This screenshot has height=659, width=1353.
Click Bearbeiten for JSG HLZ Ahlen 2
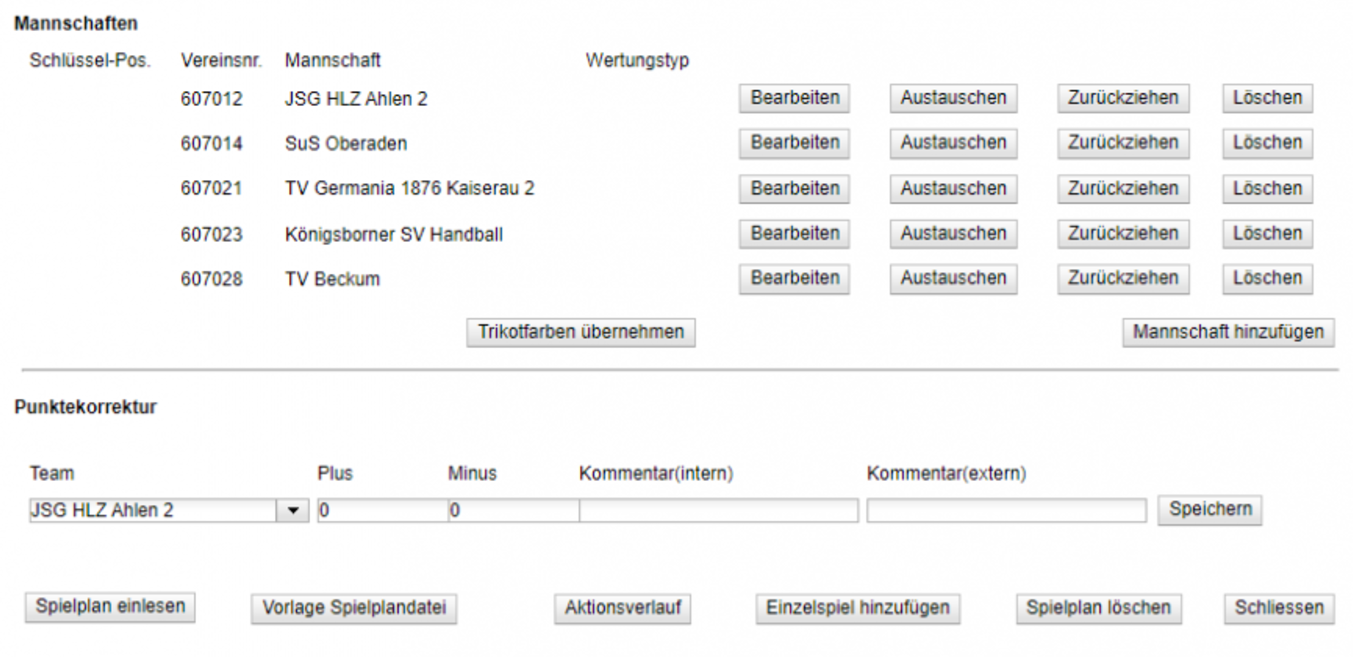click(795, 98)
